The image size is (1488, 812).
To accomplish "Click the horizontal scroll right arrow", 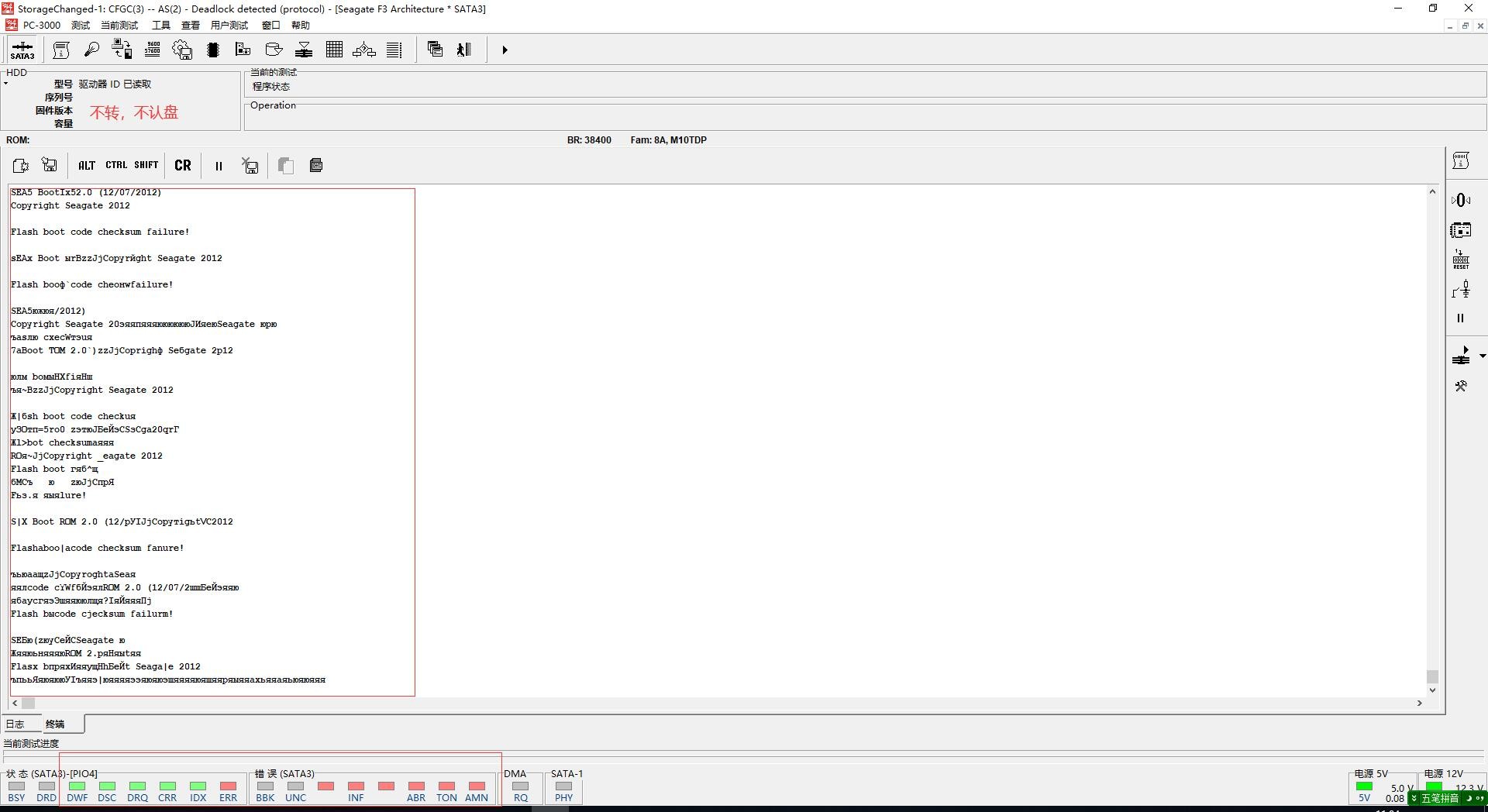I will tap(1420, 703).
